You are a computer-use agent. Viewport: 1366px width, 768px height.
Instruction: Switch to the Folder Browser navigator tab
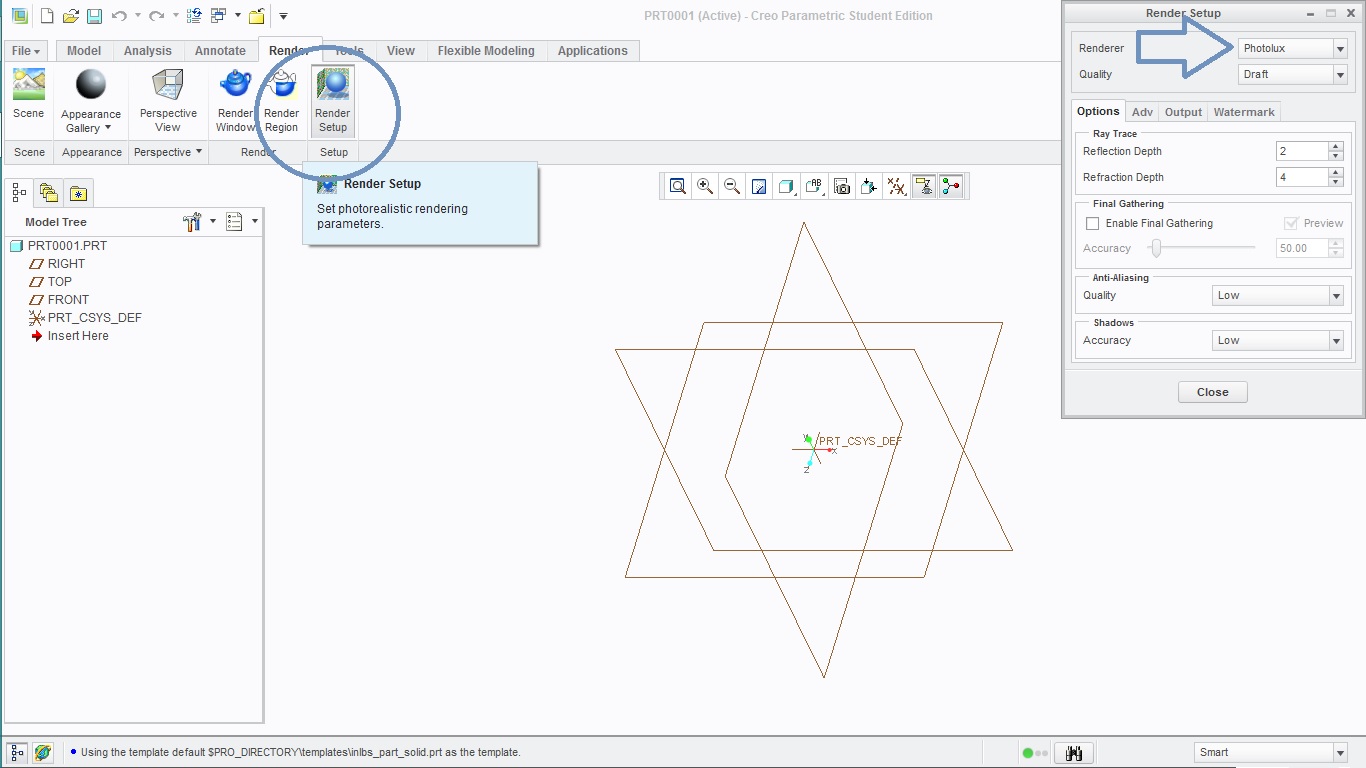tap(48, 192)
